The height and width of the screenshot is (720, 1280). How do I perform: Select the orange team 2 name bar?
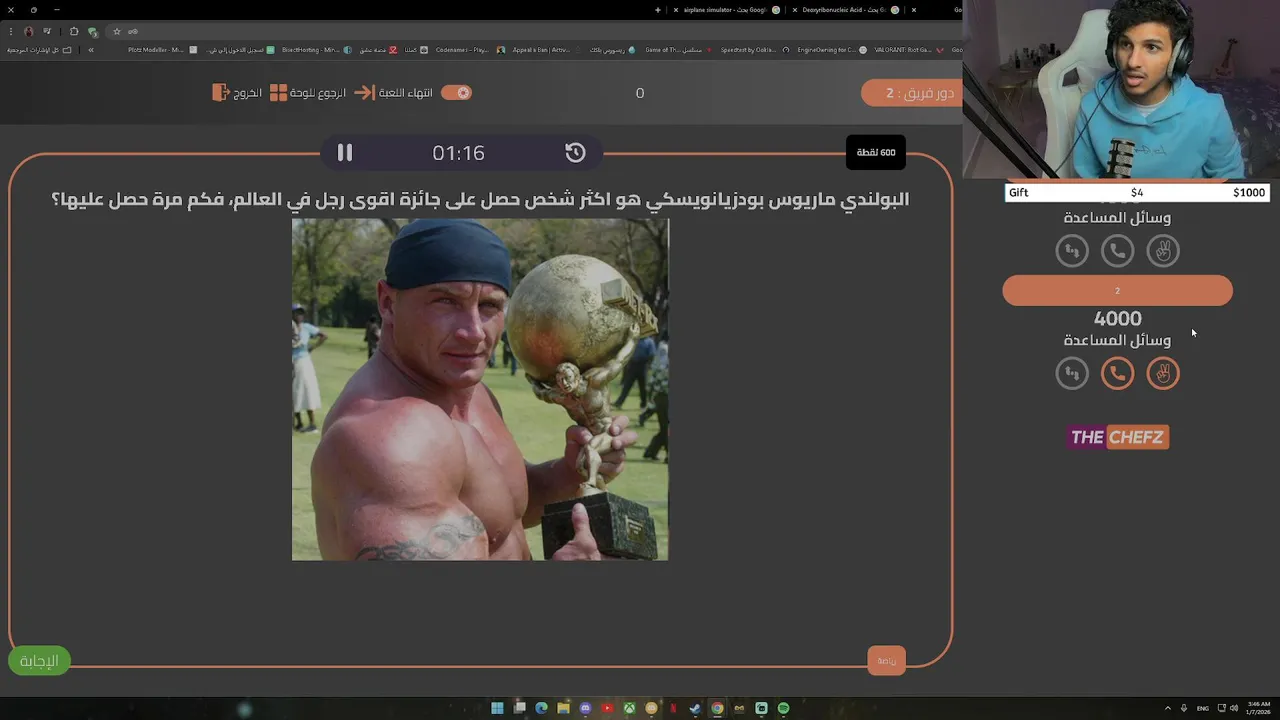pyautogui.click(x=1117, y=291)
